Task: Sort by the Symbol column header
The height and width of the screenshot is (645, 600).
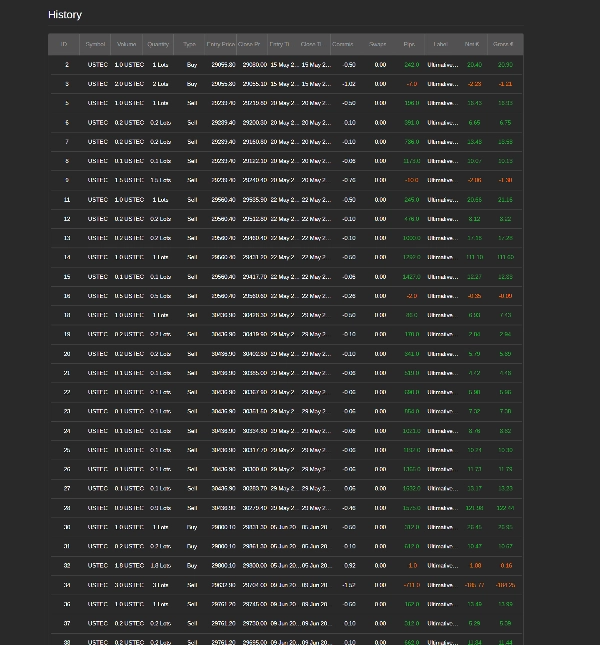Action: click(x=95, y=44)
